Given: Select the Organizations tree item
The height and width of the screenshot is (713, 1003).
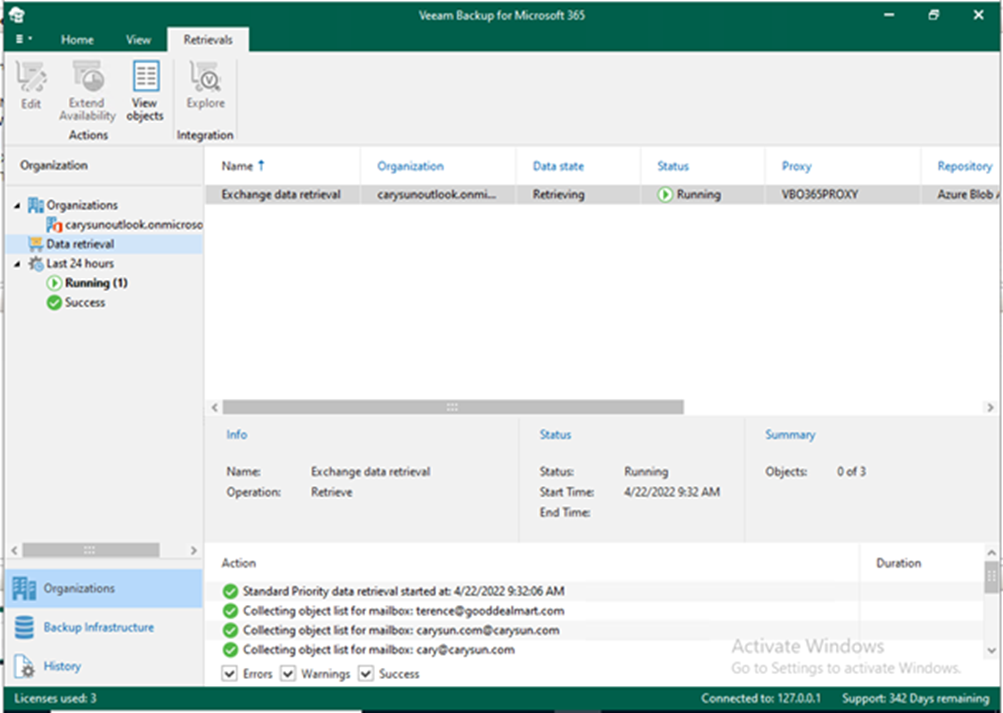Looking at the screenshot, I should (x=82, y=205).
